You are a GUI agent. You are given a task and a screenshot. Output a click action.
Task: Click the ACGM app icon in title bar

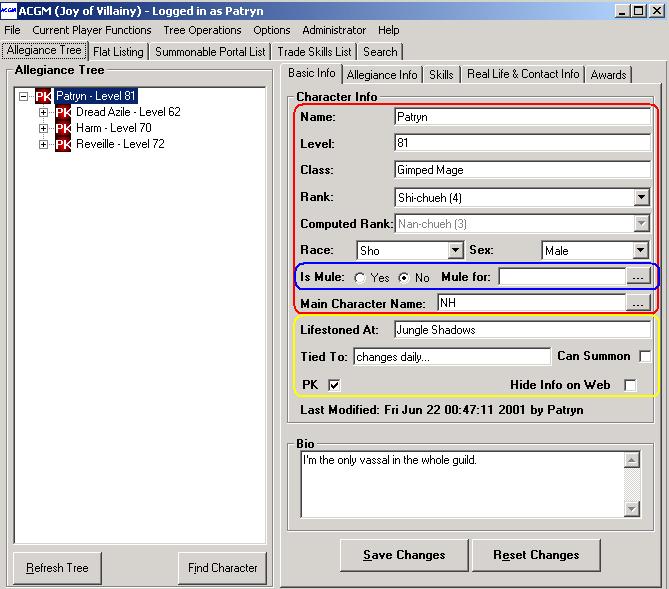pyautogui.click(x=9, y=10)
